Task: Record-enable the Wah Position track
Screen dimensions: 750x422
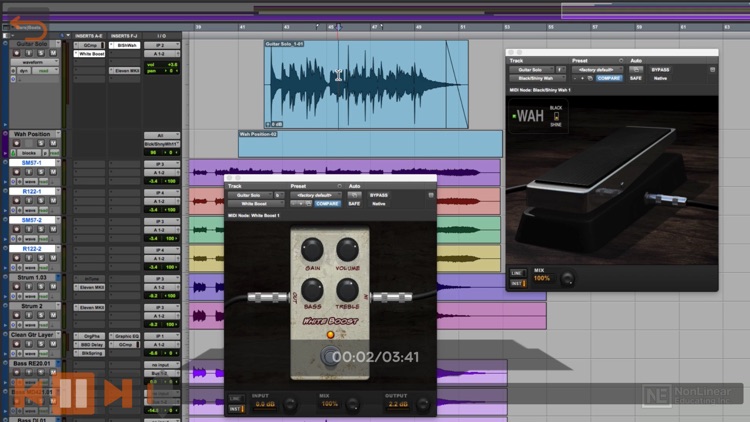Action: (x=17, y=144)
